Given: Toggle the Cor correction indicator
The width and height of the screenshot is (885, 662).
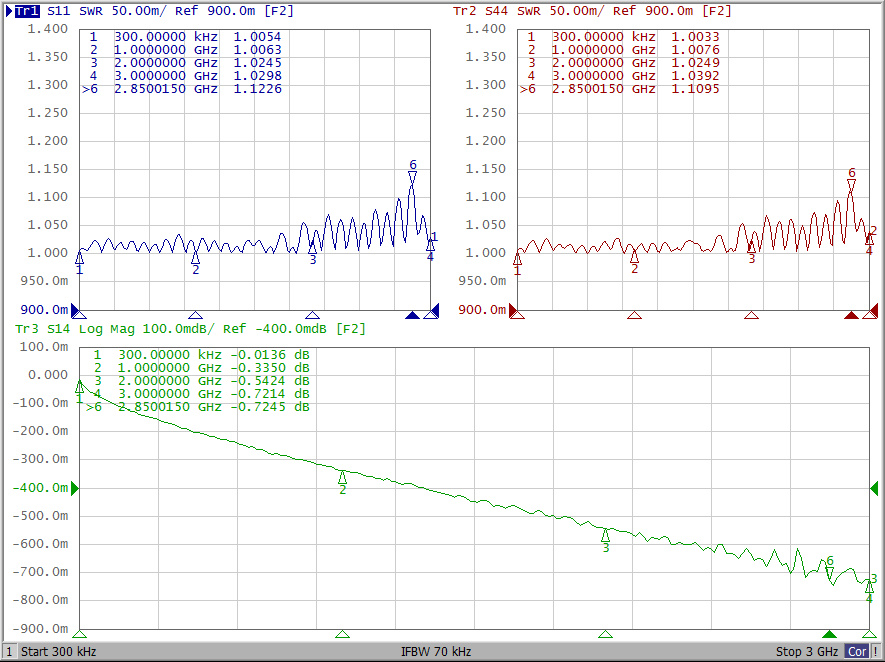Looking at the screenshot, I should pyautogui.click(x=857, y=652).
